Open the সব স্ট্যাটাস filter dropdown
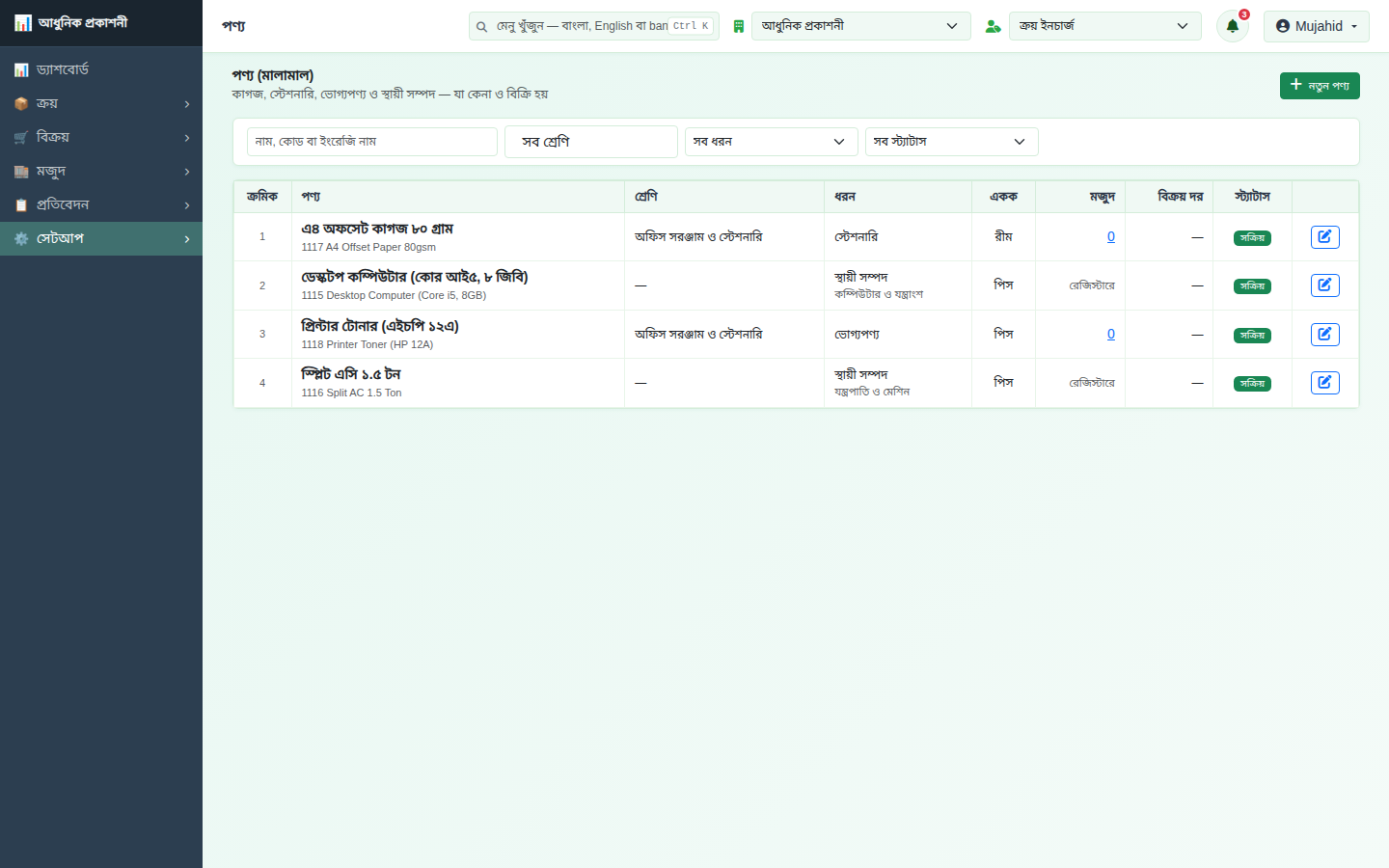 coord(952,142)
